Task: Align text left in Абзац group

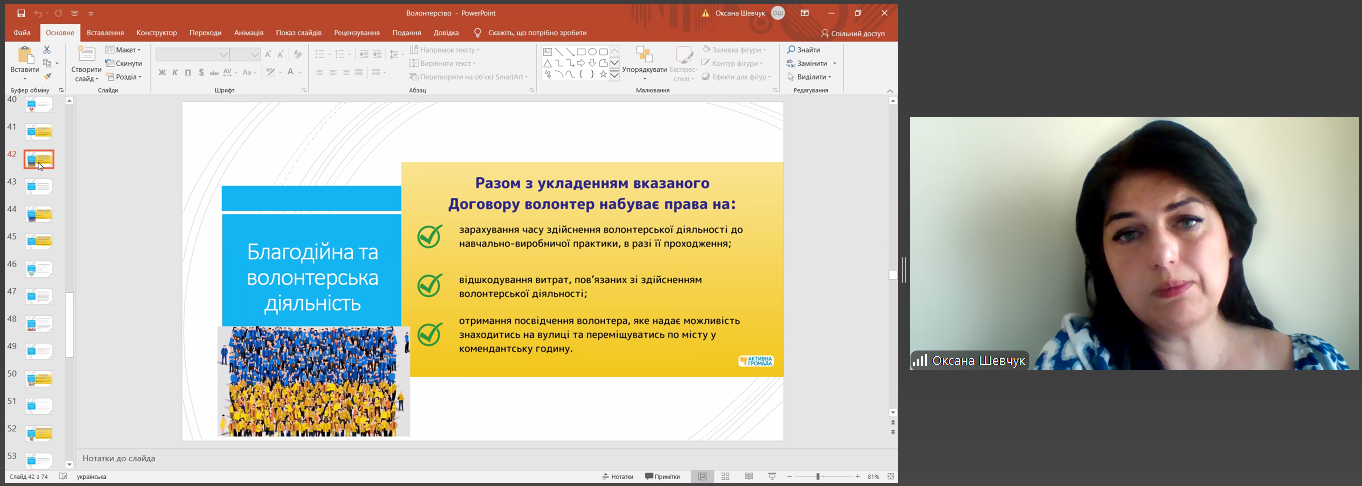Action: (x=320, y=72)
